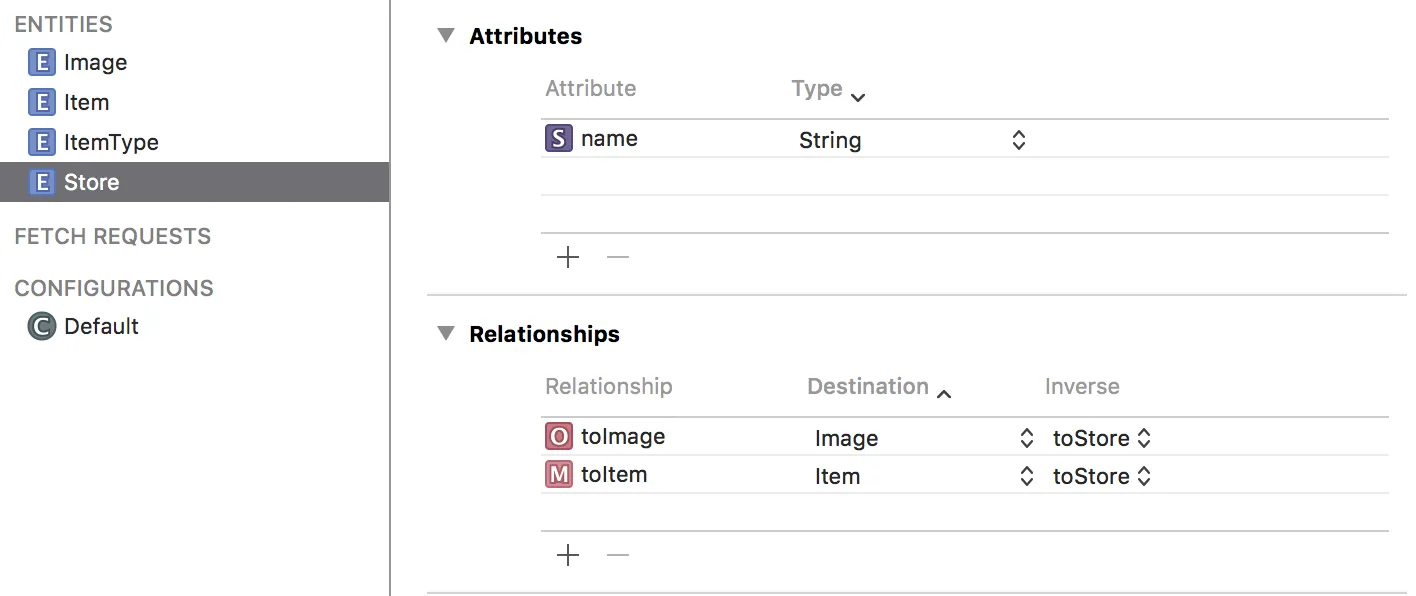Open the Item destination dropdown
The image size is (1416, 596).
click(1026, 476)
